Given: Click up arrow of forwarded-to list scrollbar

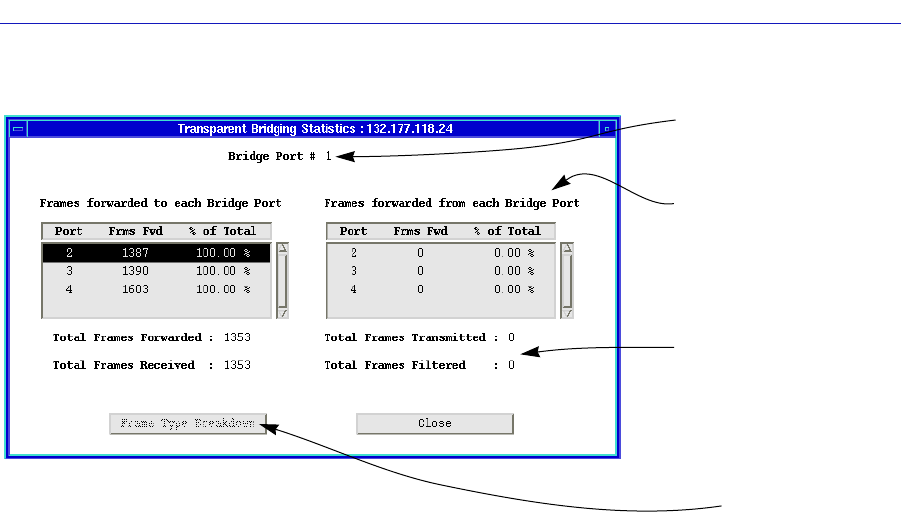Looking at the screenshot, I should coord(282,248).
